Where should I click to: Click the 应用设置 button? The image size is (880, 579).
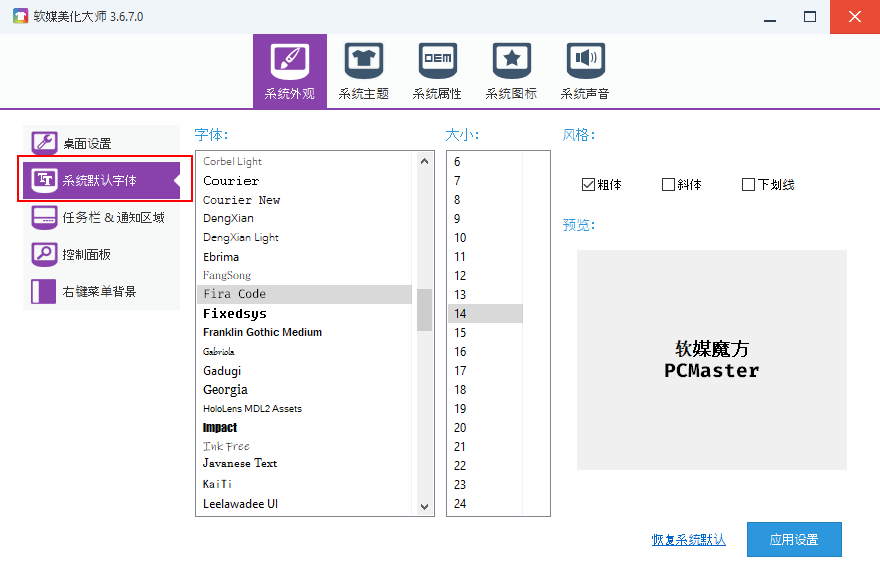[x=793, y=540]
